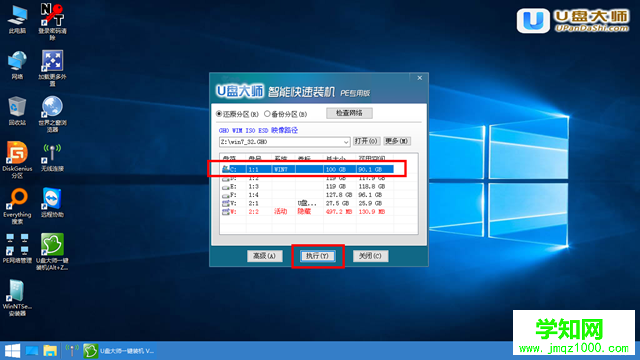Click the '1:3' disk number cell
Screen dimensions: 640x360
coord(253,187)
